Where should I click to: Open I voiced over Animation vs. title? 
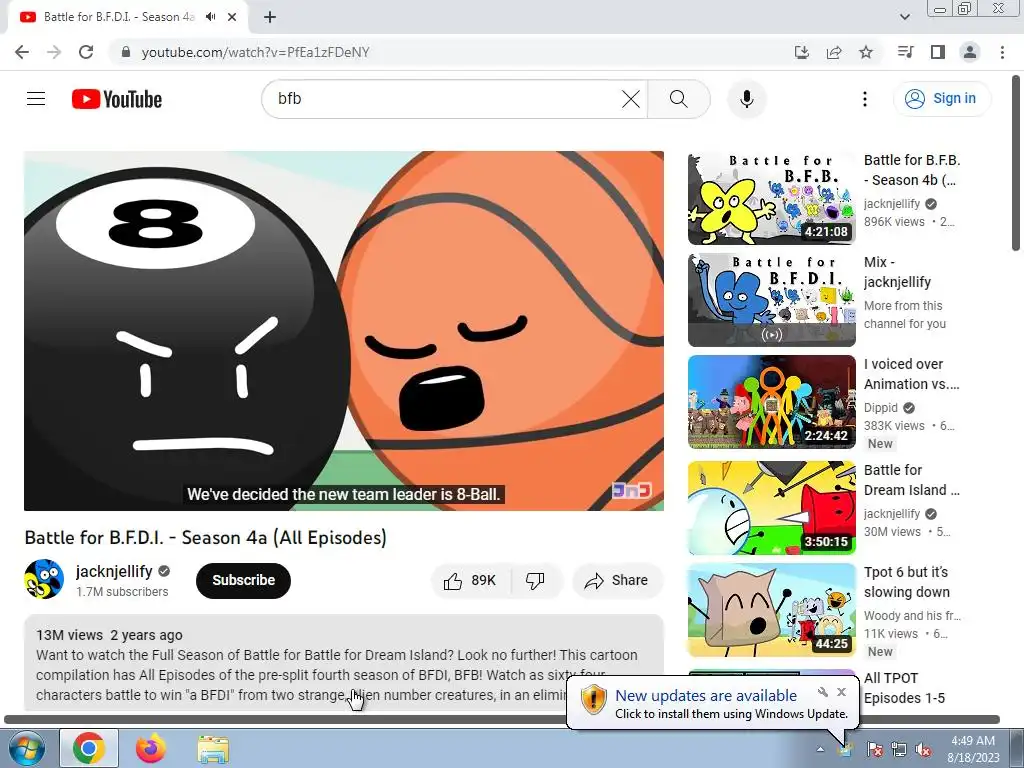[x=912, y=374]
